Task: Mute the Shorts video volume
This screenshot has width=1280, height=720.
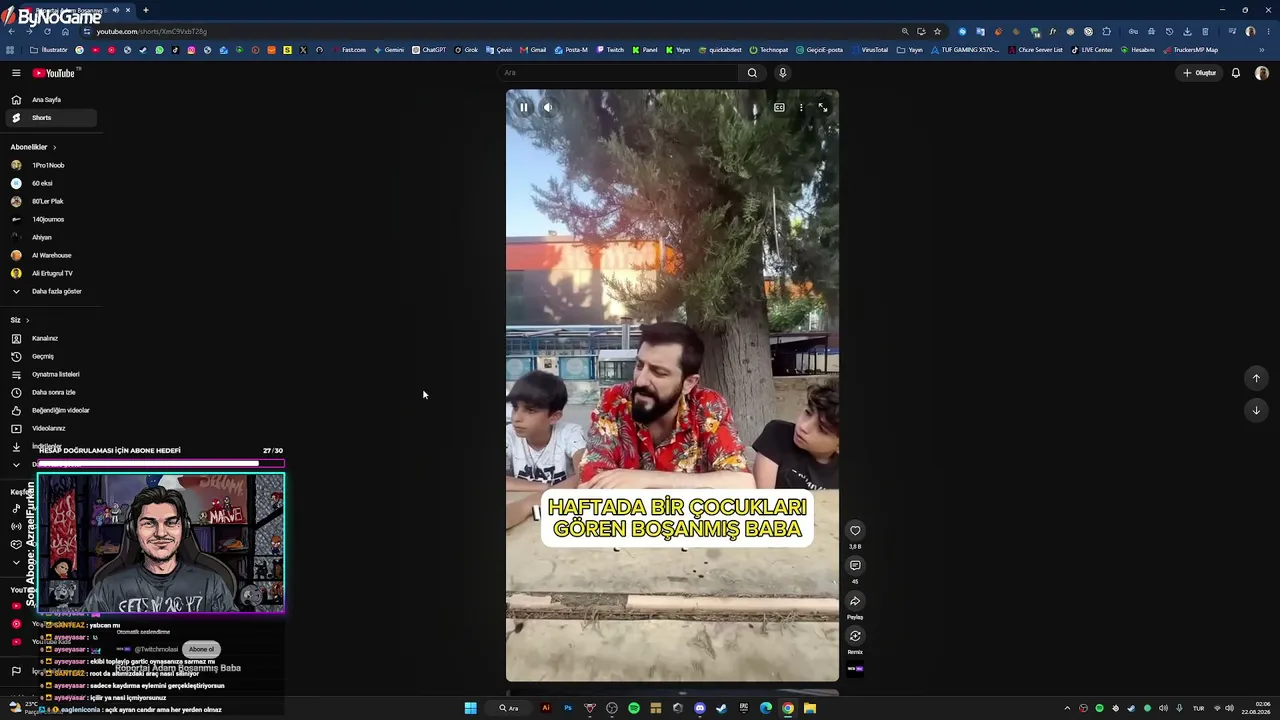Action: pos(548,107)
